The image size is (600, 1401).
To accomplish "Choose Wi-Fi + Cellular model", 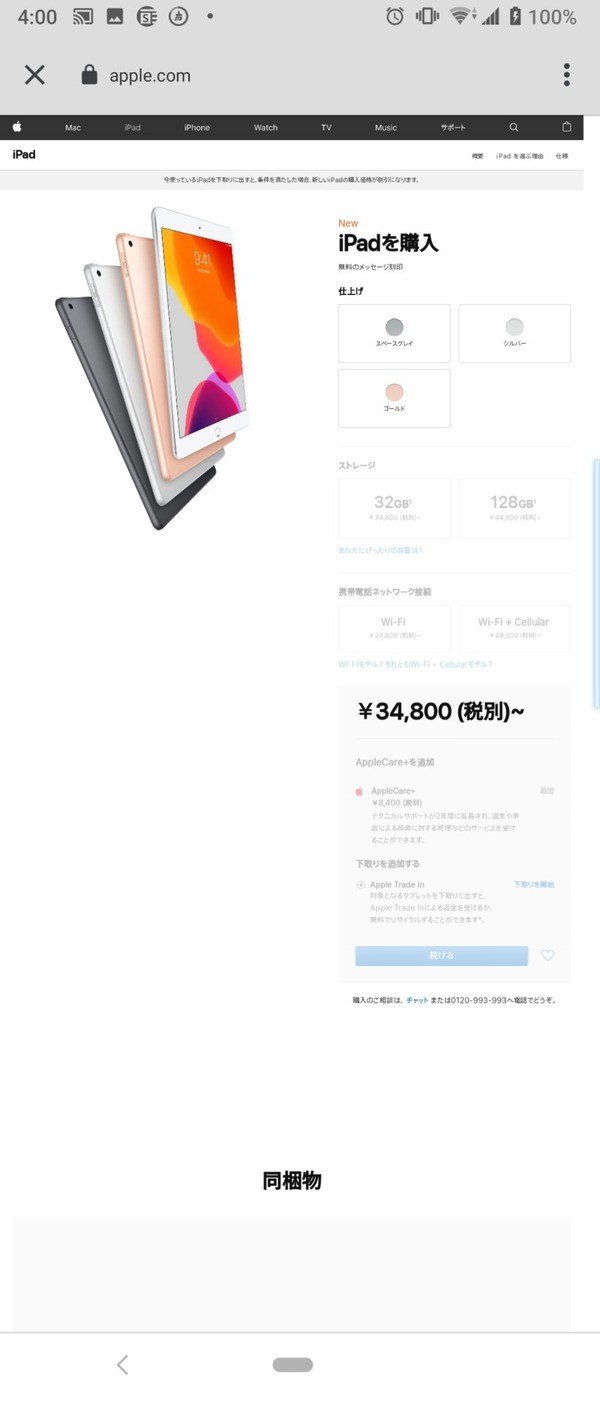I will pos(514,628).
